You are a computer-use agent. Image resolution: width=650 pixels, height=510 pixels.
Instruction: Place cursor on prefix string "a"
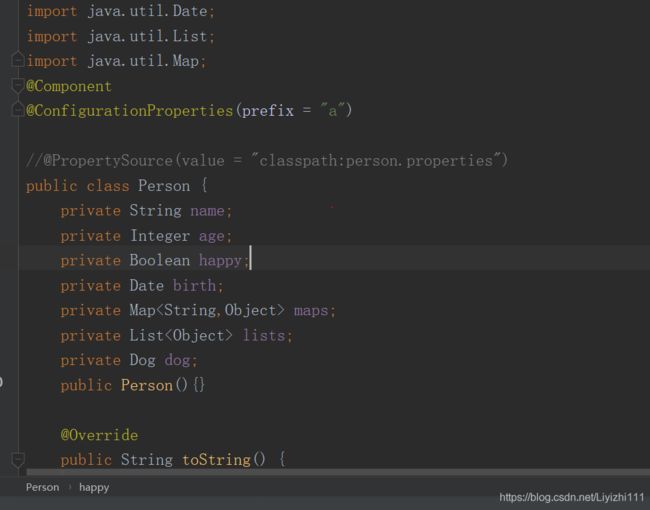[x=332, y=111]
